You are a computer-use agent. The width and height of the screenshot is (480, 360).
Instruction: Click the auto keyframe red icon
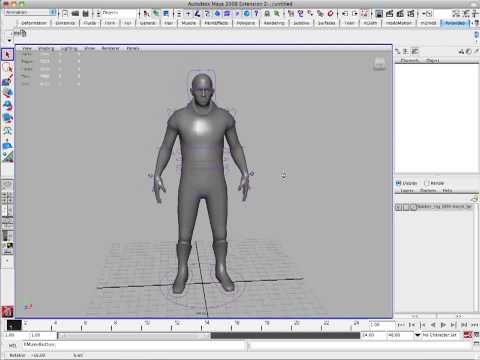[468, 335]
